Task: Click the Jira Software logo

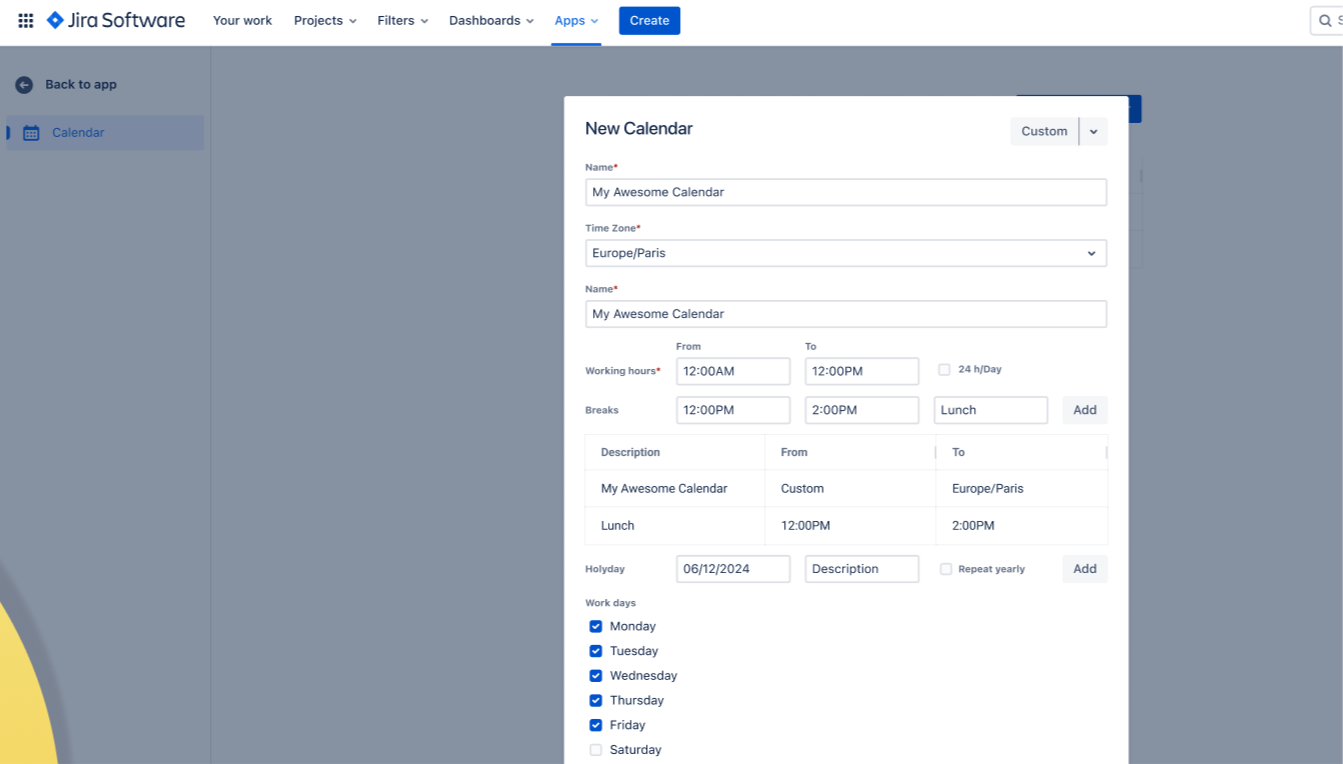Action: pyautogui.click(x=116, y=20)
